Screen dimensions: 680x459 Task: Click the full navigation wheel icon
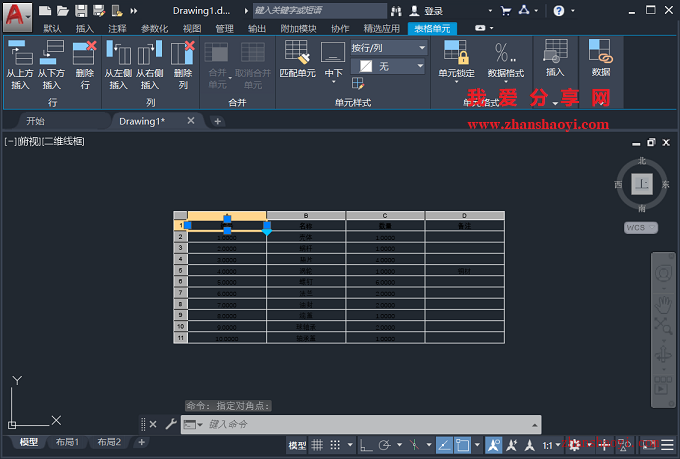(663, 274)
